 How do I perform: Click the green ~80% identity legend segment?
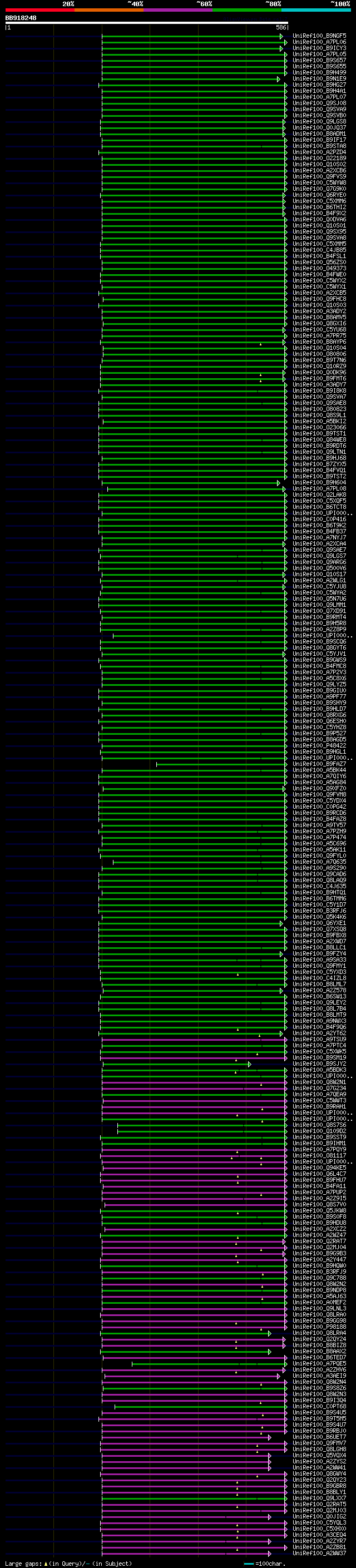(247, 10)
